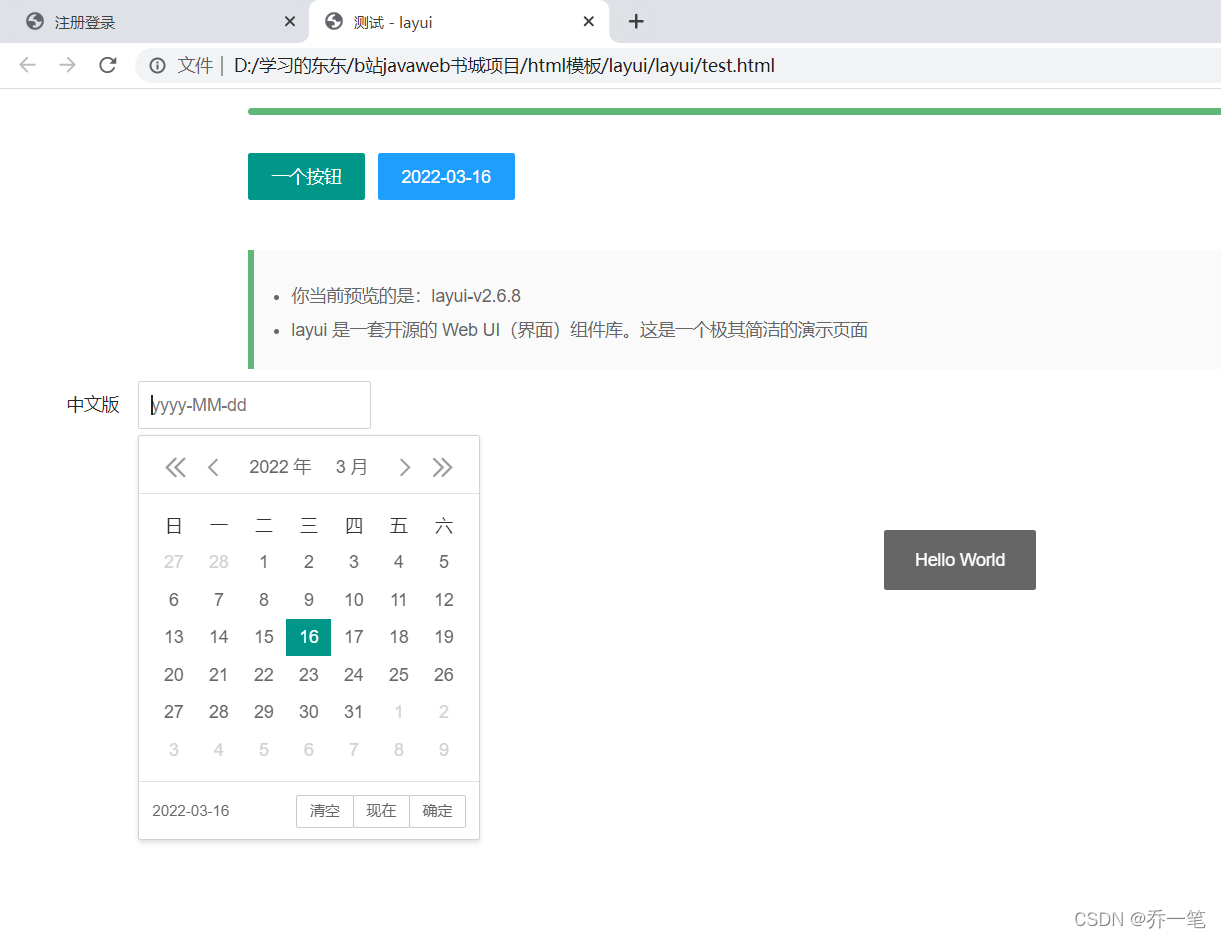Image resolution: width=1221 pixels, height=938 pixels.
Task: Go to next month arrow in calendar
Action: click(405, 467)
